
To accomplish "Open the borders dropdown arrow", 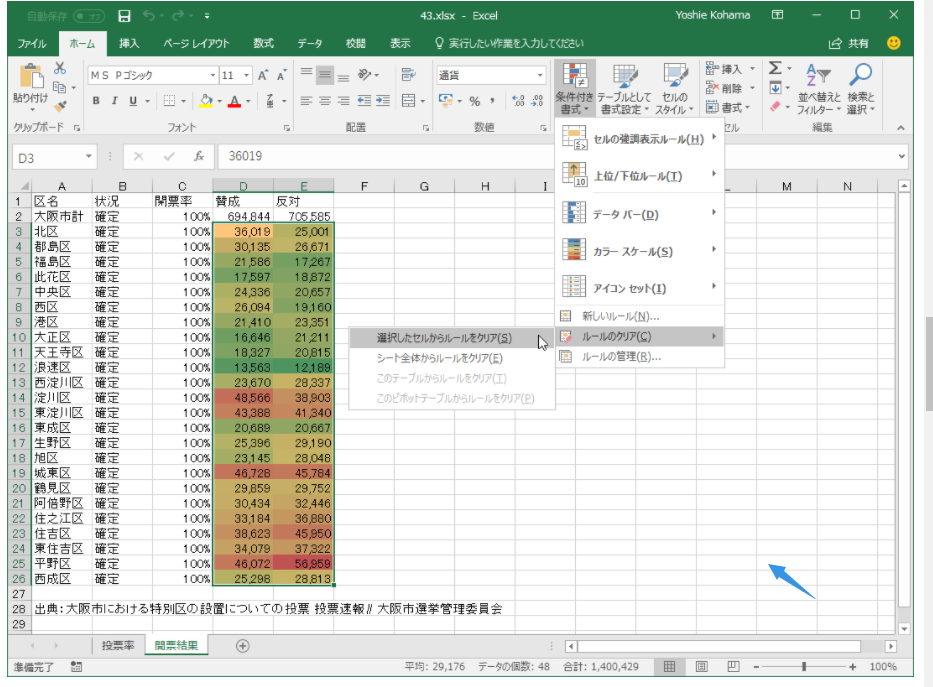I will pos(183,101).
